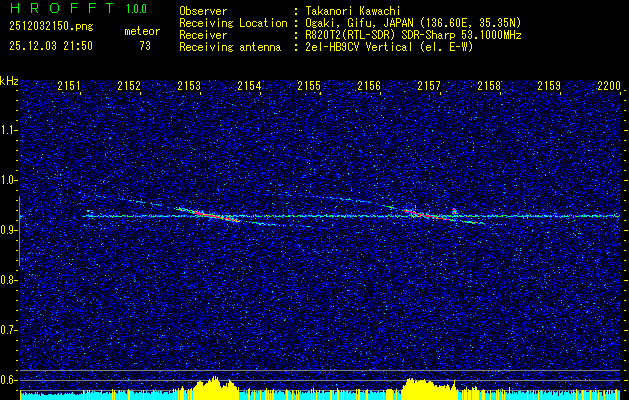
Task: Click the red echo streak before 2157
Action: pos(427,214)
